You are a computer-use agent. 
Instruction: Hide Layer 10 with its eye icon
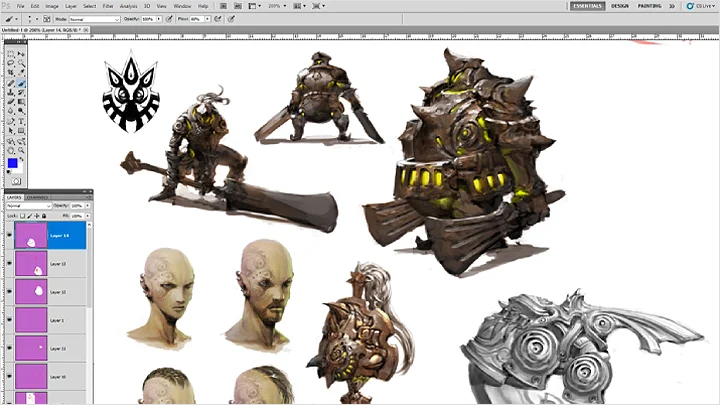point(9,377)
